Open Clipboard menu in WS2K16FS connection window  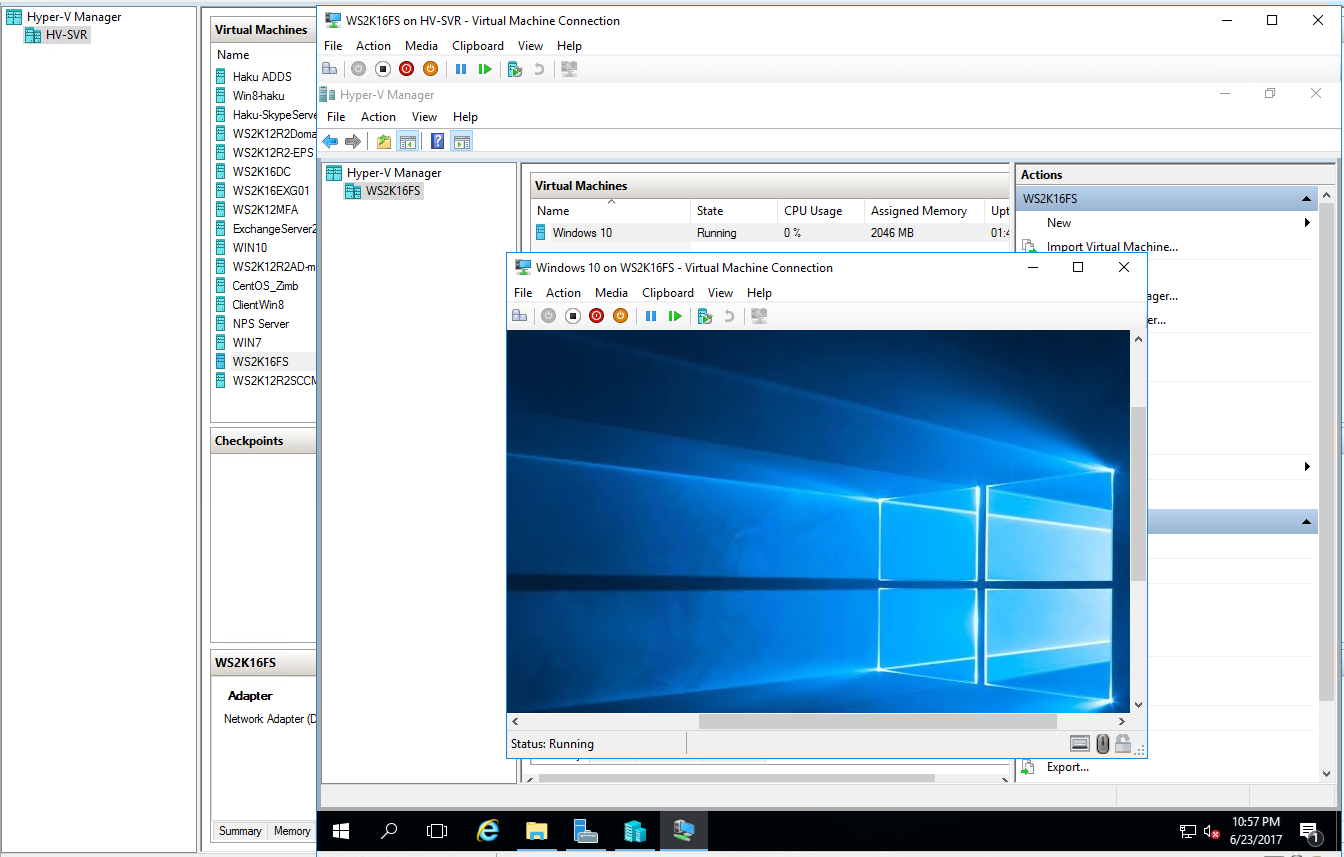click(478, 46)
